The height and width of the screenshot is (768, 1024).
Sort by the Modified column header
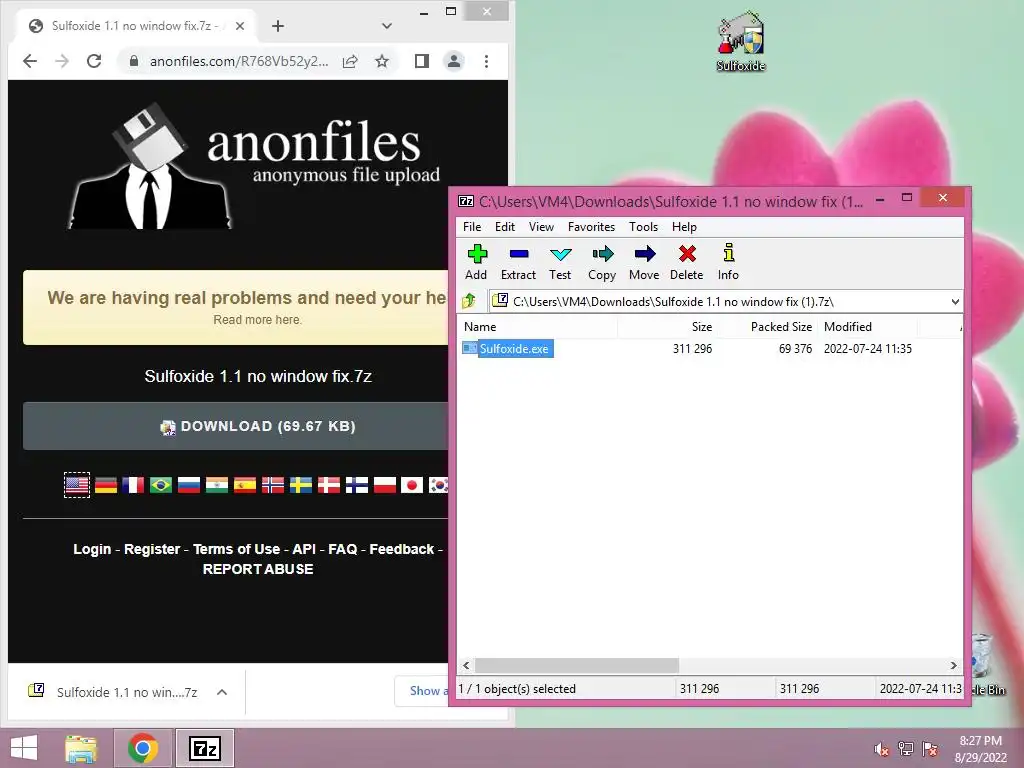coord(868,327)
